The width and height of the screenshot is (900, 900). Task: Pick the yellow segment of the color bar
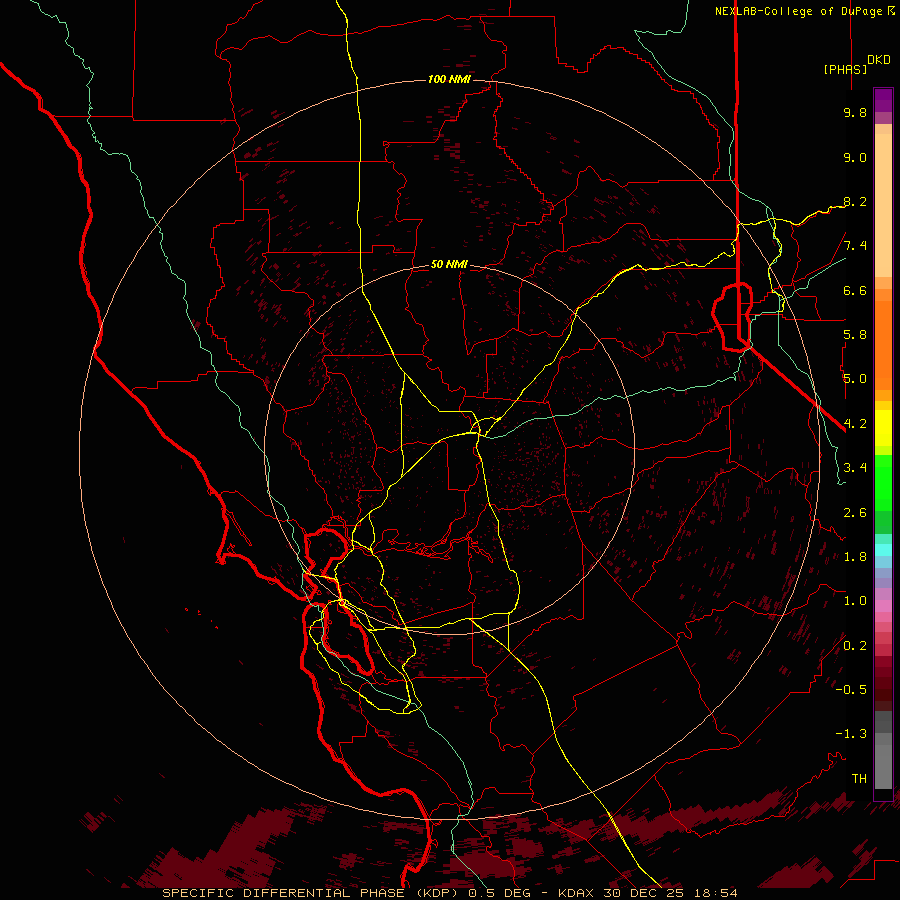click(883, 428)
